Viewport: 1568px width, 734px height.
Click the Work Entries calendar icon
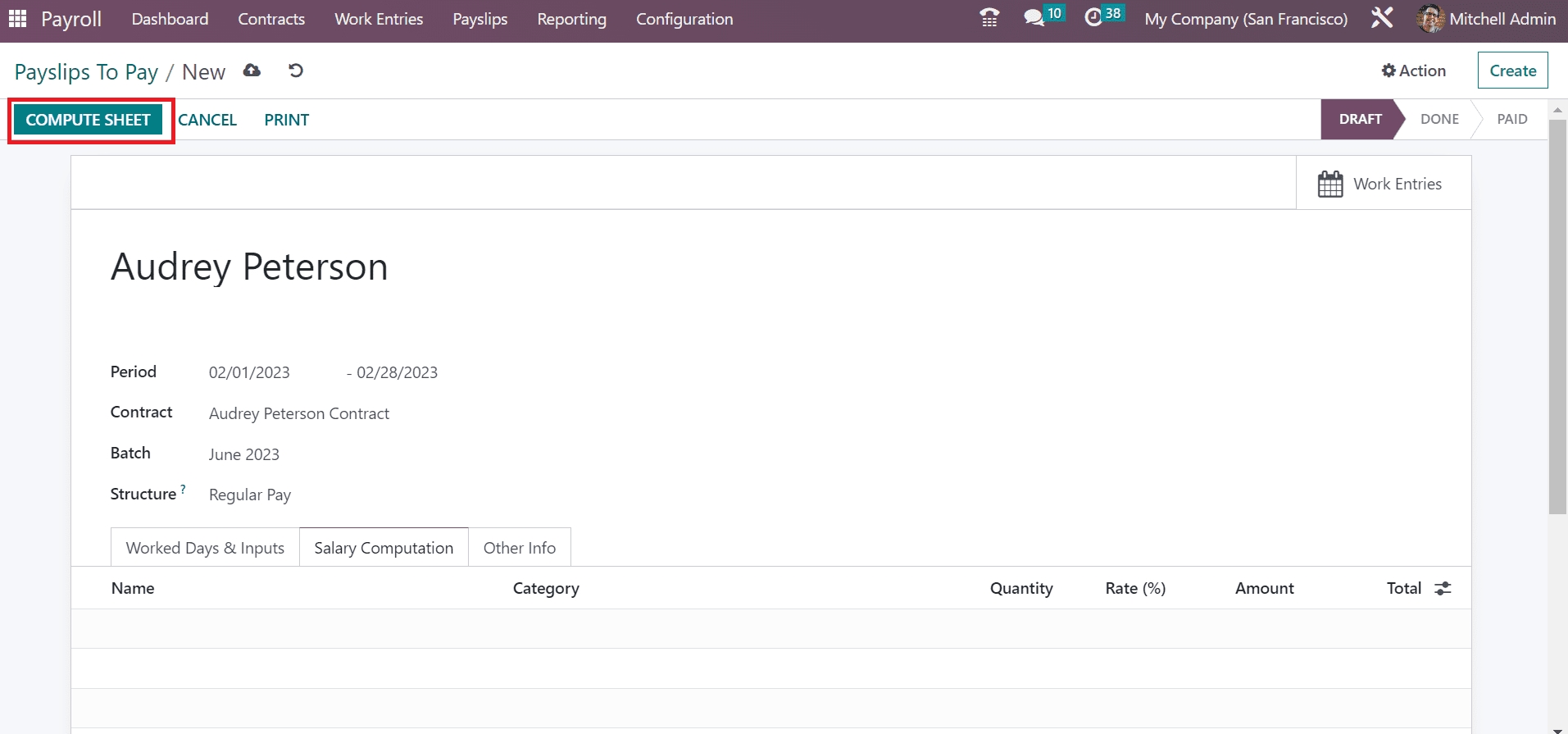[1329, 184]
